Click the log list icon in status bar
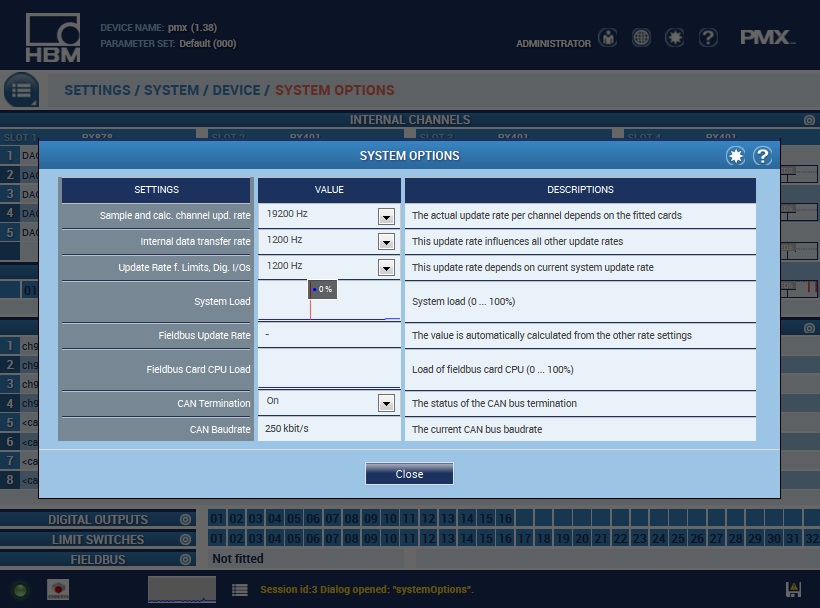 point(240,590)
